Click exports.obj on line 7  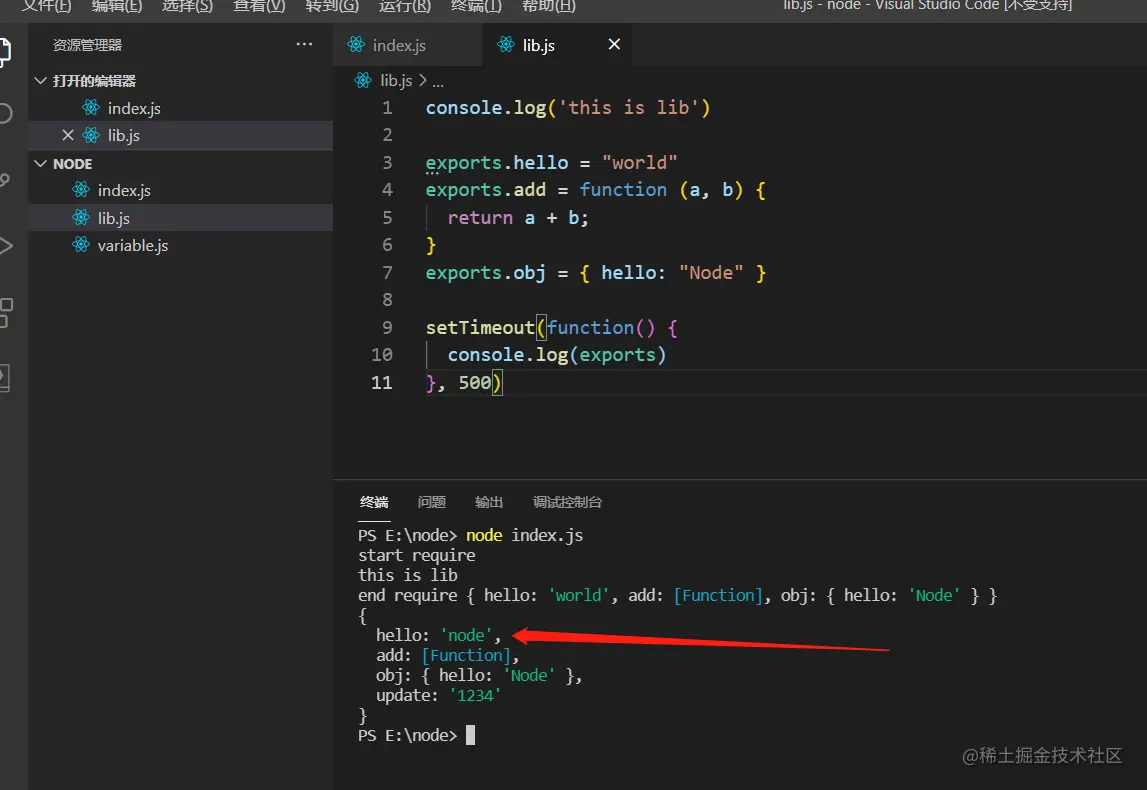point(486,273)
